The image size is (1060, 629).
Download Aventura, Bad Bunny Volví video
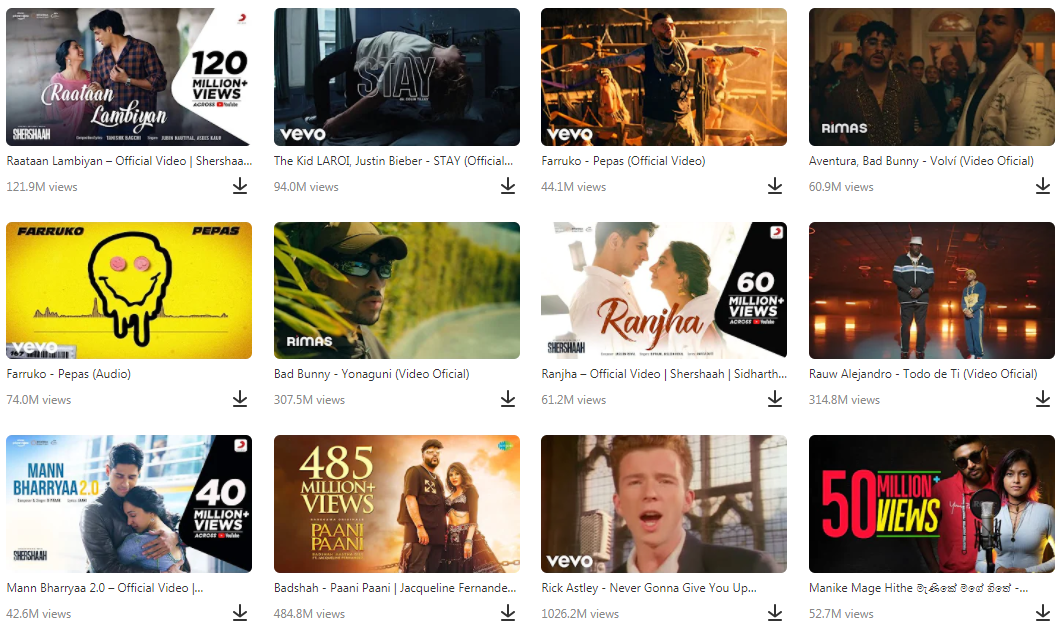pos(1042,186)
